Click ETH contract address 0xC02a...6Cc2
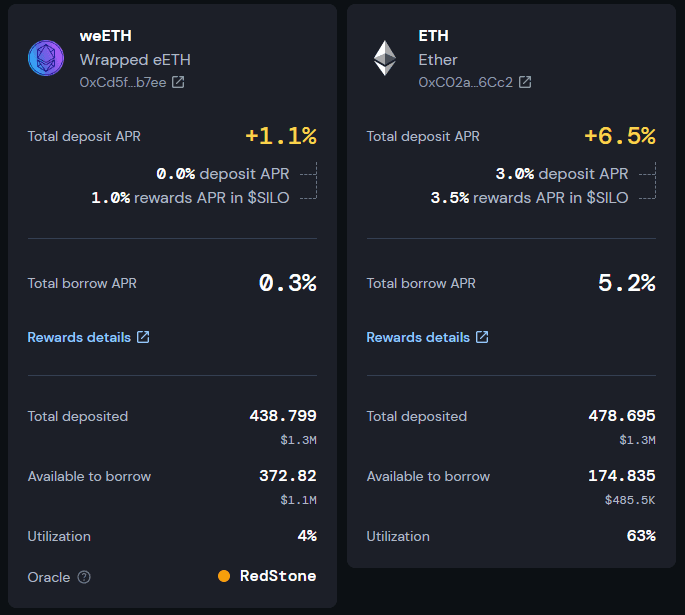Viewport: 685px width, 615px height. [465, 82]
